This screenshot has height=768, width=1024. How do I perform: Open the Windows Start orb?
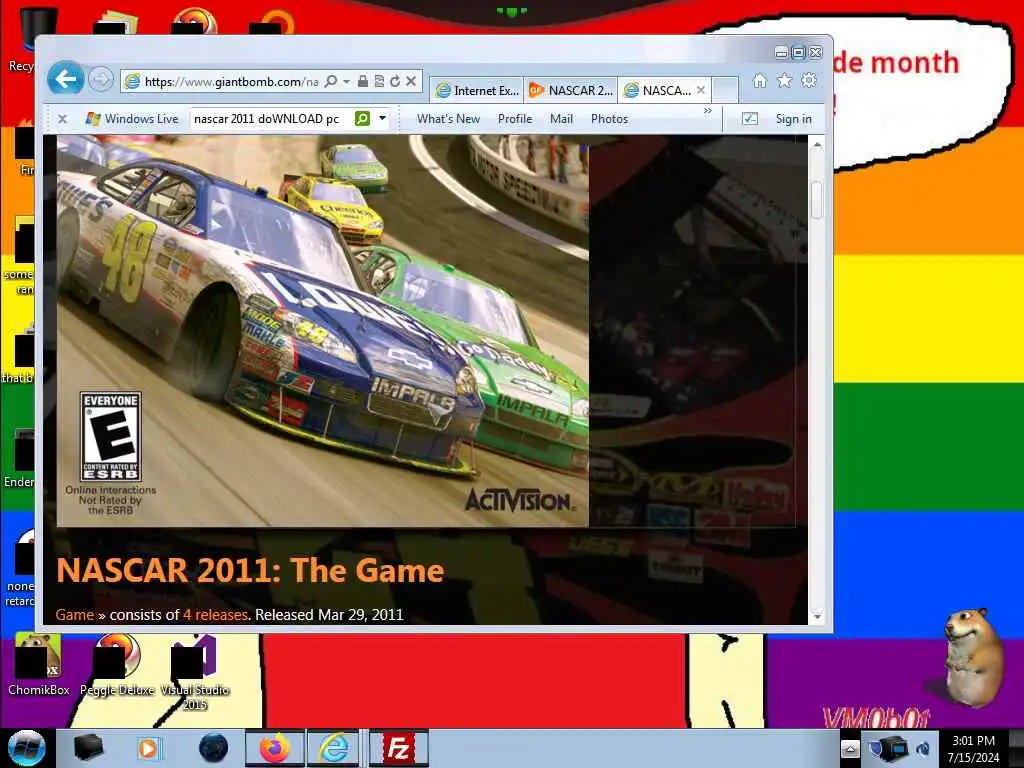tap(26, 748)
